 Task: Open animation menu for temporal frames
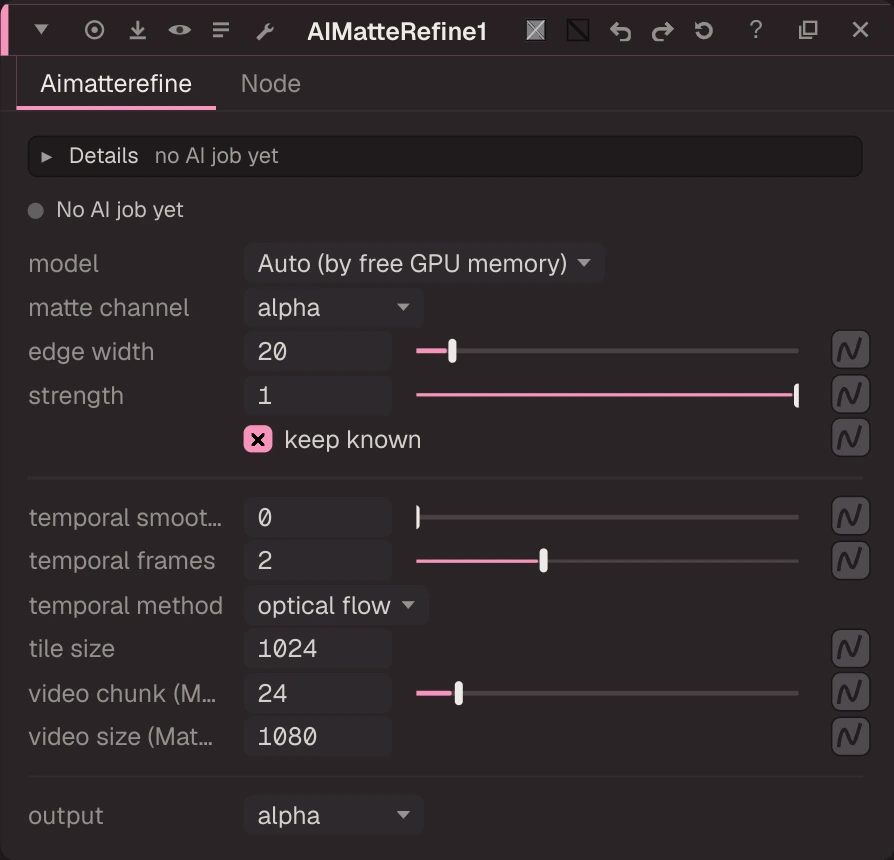point(850,560)
